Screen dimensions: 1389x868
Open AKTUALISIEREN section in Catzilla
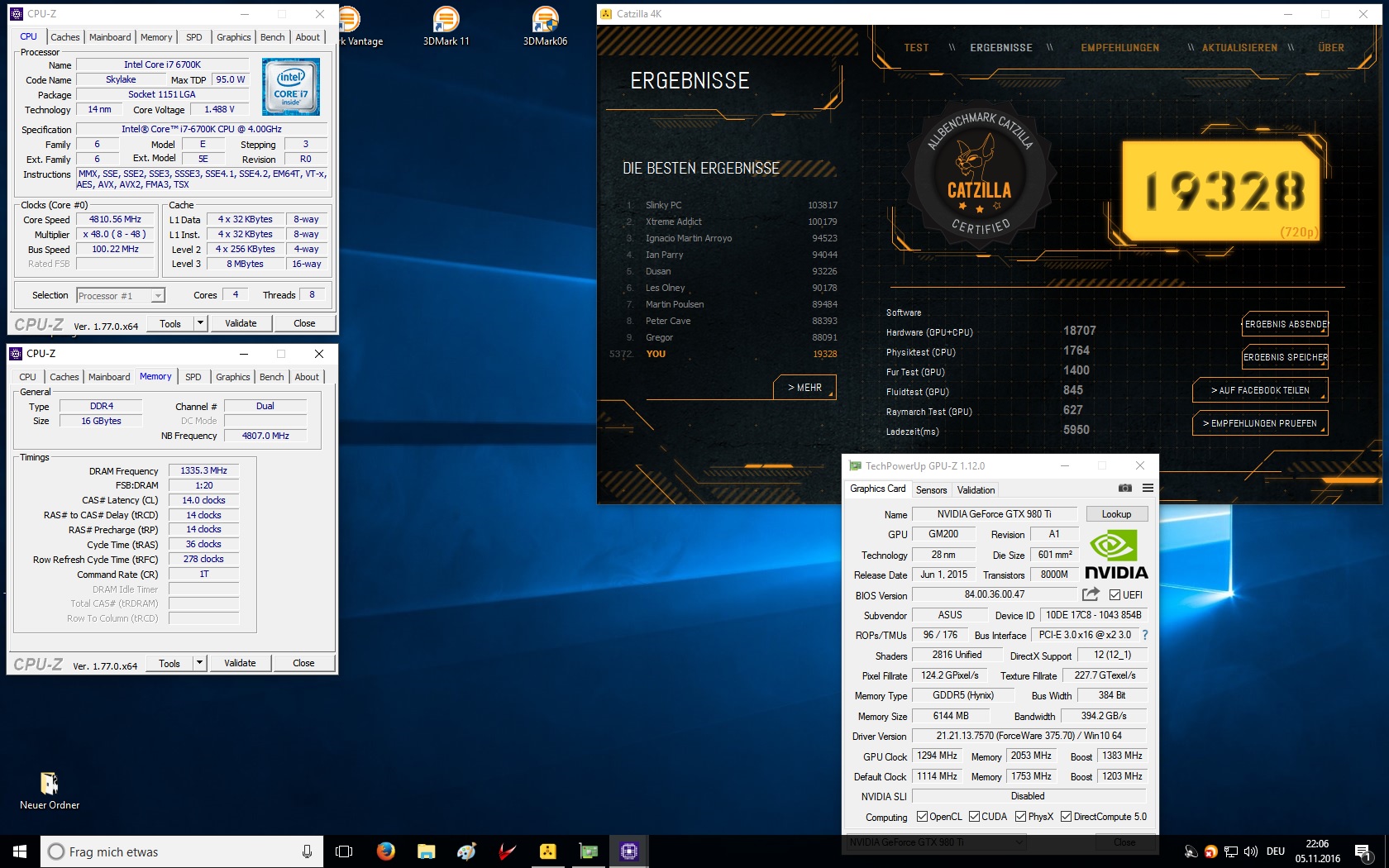tap(1239, 48)
